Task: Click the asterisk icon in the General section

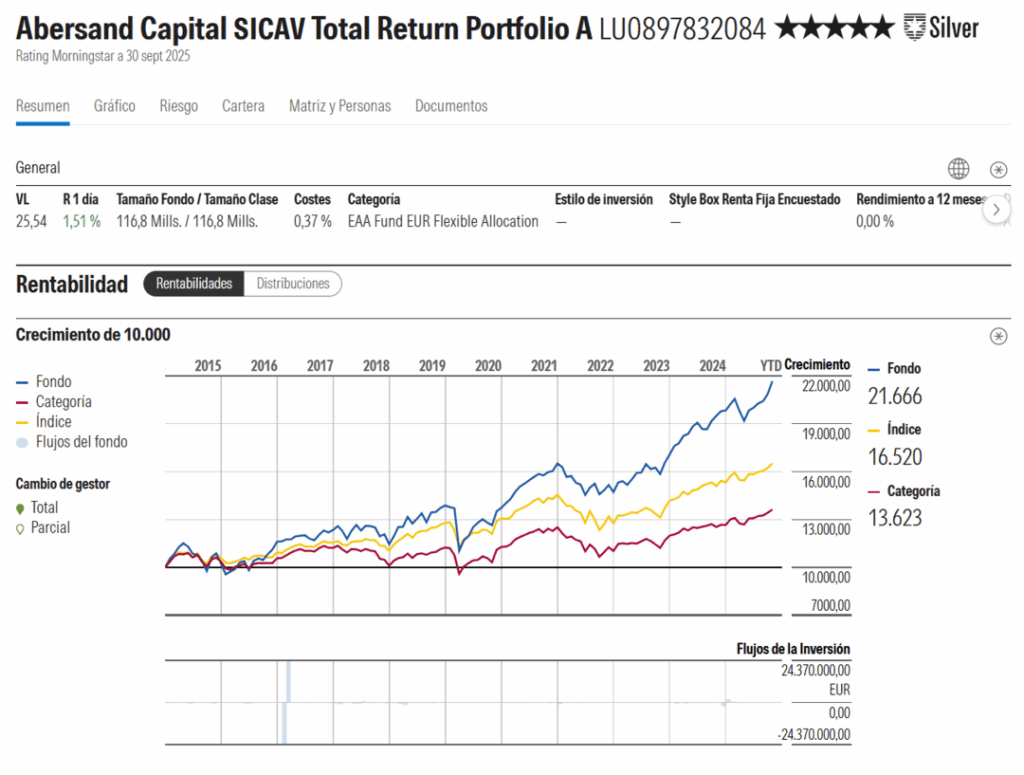Action: pos(998,168)
